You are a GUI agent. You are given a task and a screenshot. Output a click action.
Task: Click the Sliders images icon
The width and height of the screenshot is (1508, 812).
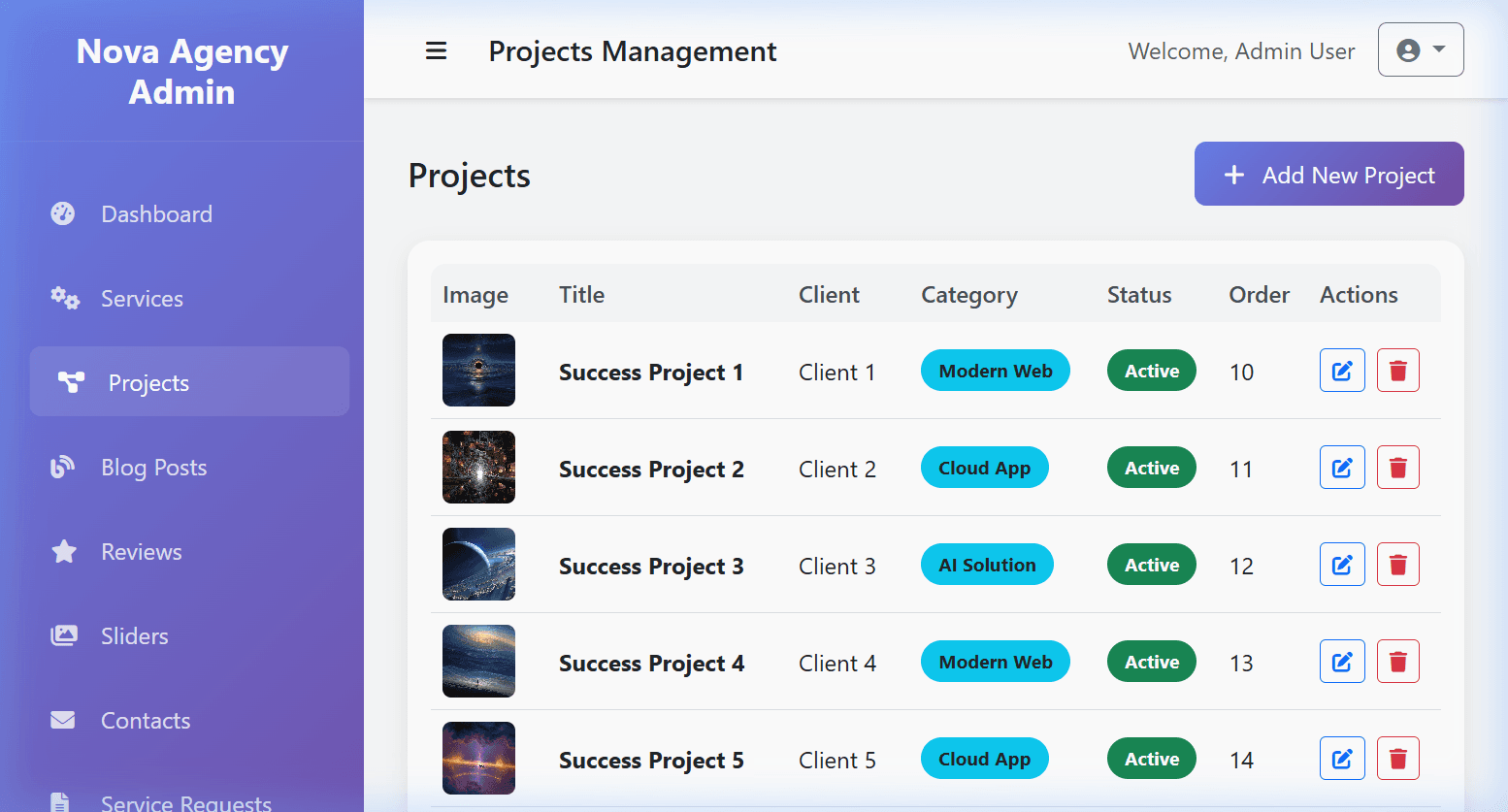coord(64,635)
